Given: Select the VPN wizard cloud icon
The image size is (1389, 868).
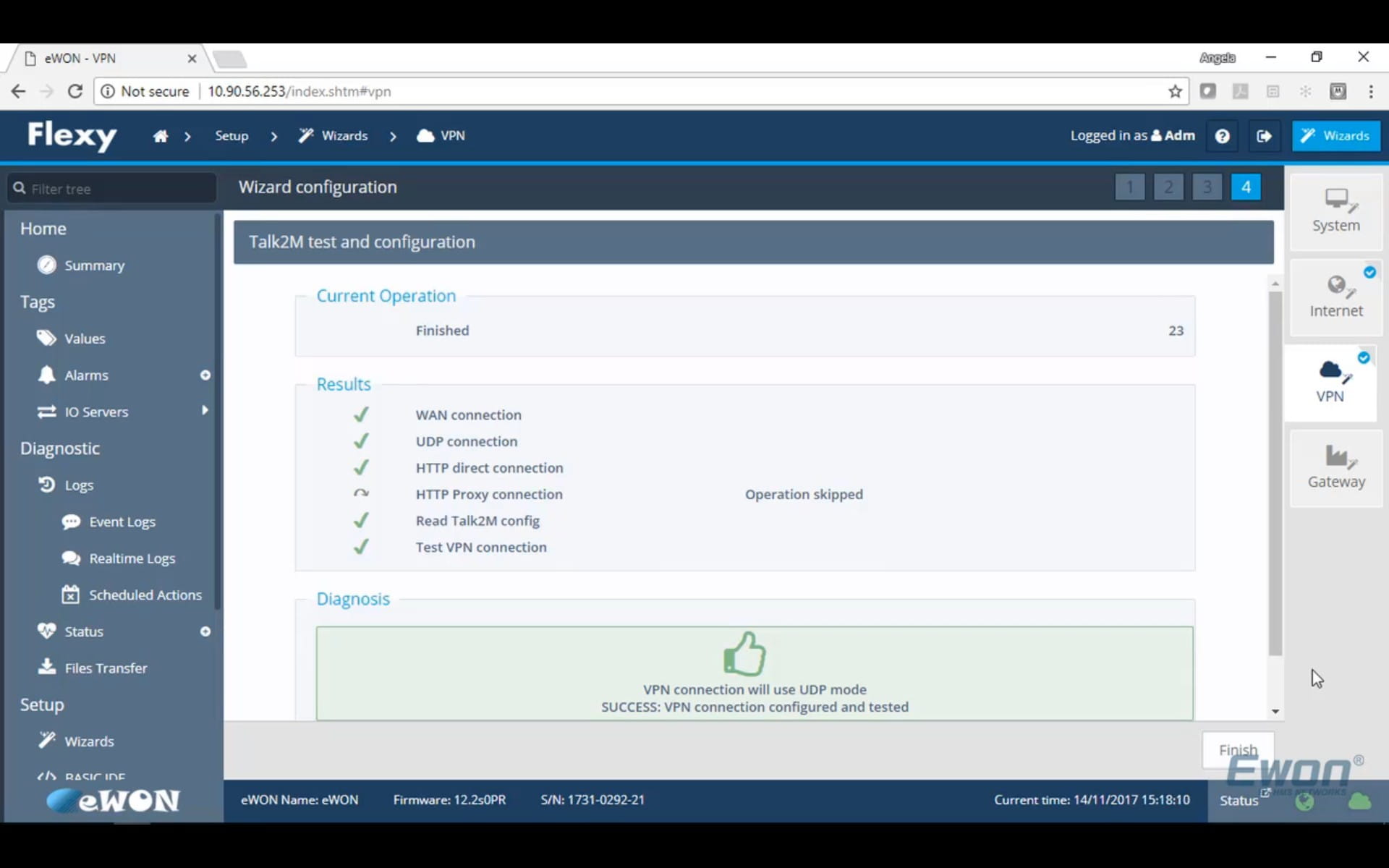Looking at the screenshot, I should [x=1330, y=383].
